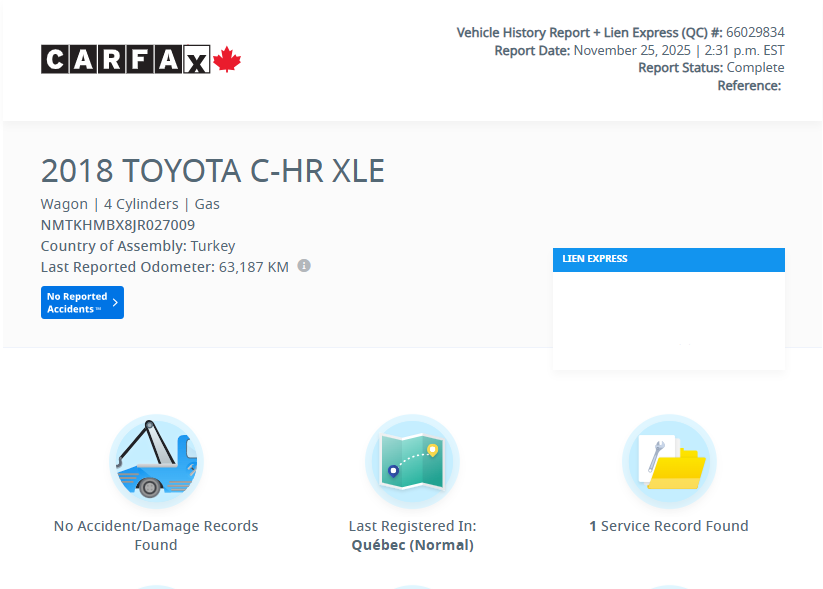This screenshot has height=589, width=823.
Task: Click the No Reported Accidents button
Action: (82, 302)
